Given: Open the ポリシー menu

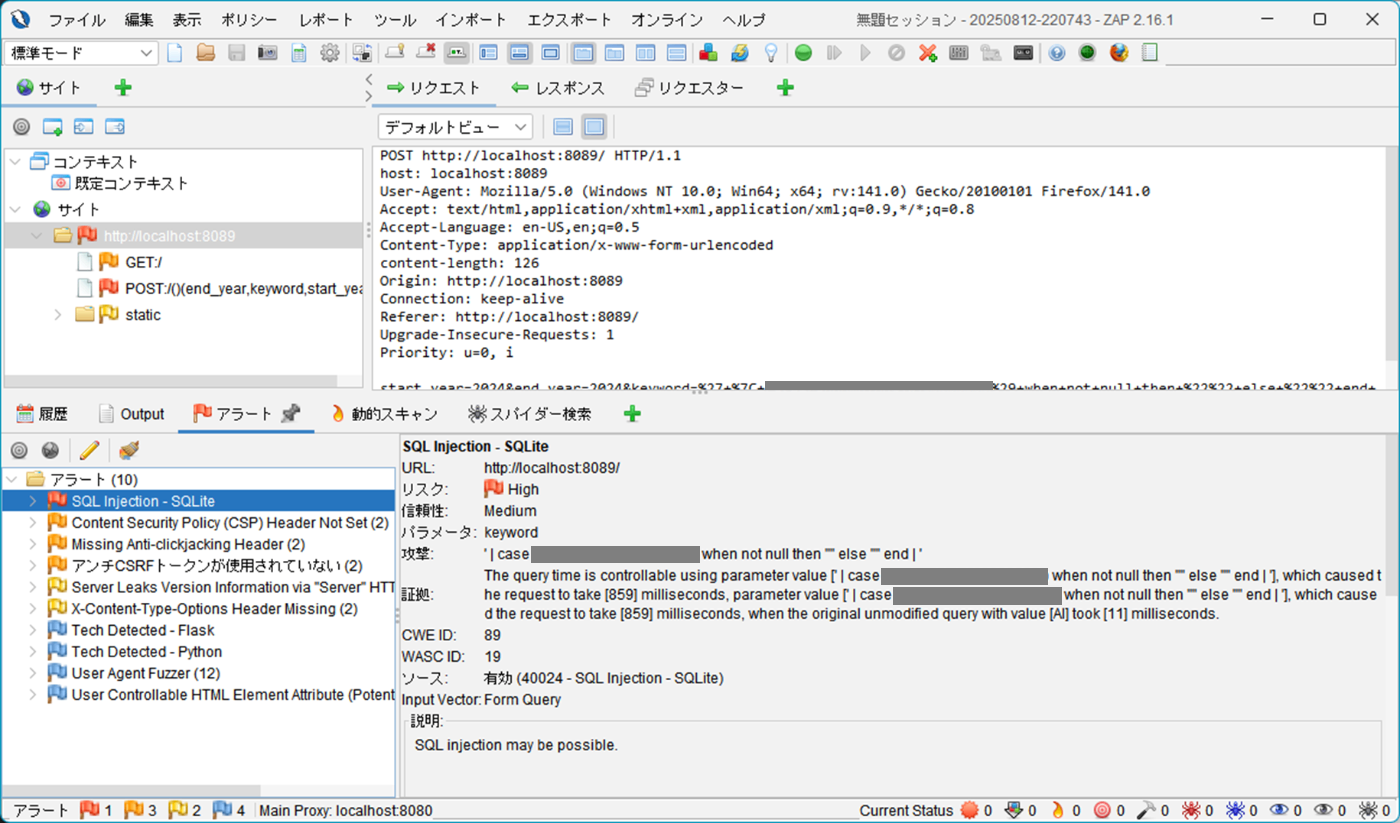Looking at the screenshot, I should (x=247, y=20).
